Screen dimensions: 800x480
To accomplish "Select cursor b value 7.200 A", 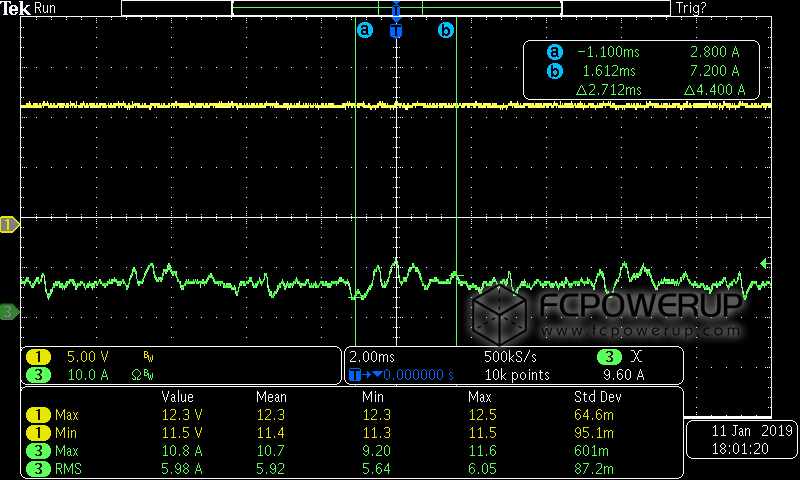I will [x=714, y=71].
